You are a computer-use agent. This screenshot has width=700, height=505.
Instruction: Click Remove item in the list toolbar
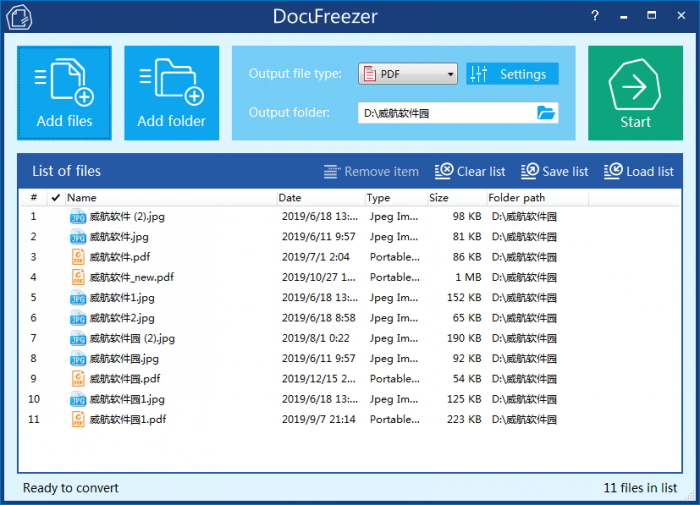pos(371,171)
